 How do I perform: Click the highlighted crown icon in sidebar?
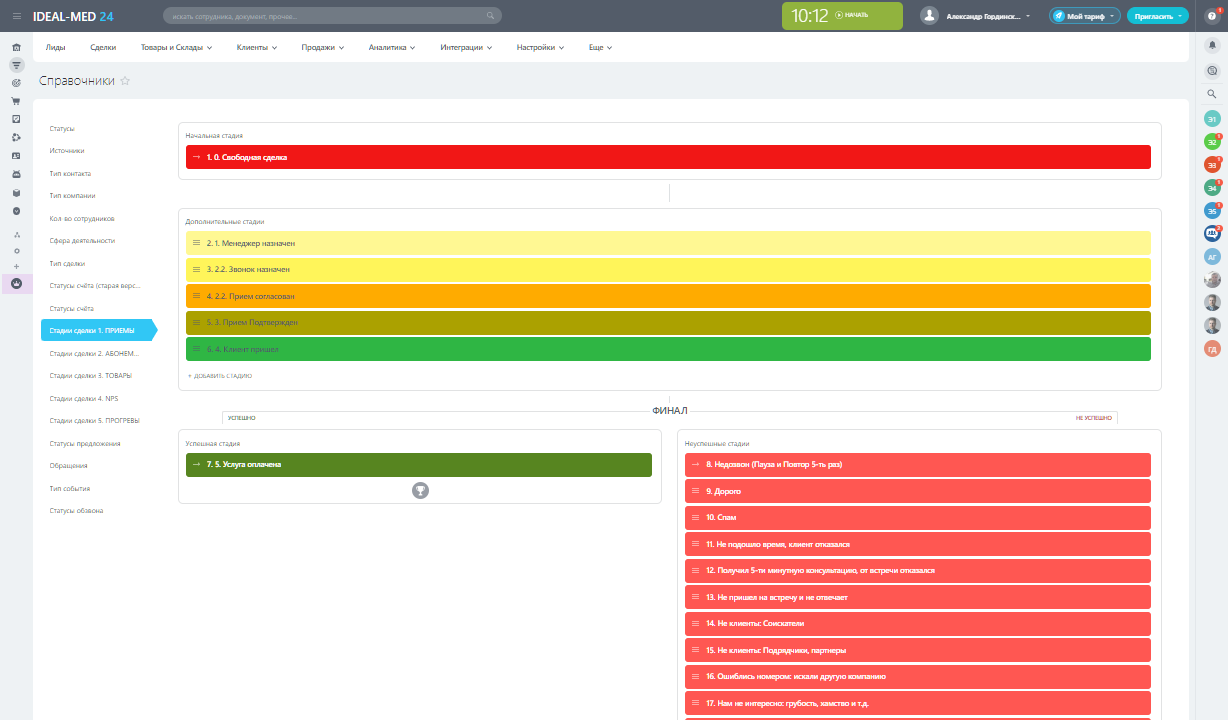coord(16,284)
